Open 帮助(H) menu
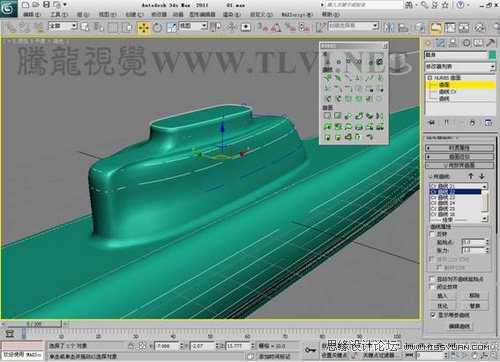This screenshot has height=362, width=500. pos(331,15)
